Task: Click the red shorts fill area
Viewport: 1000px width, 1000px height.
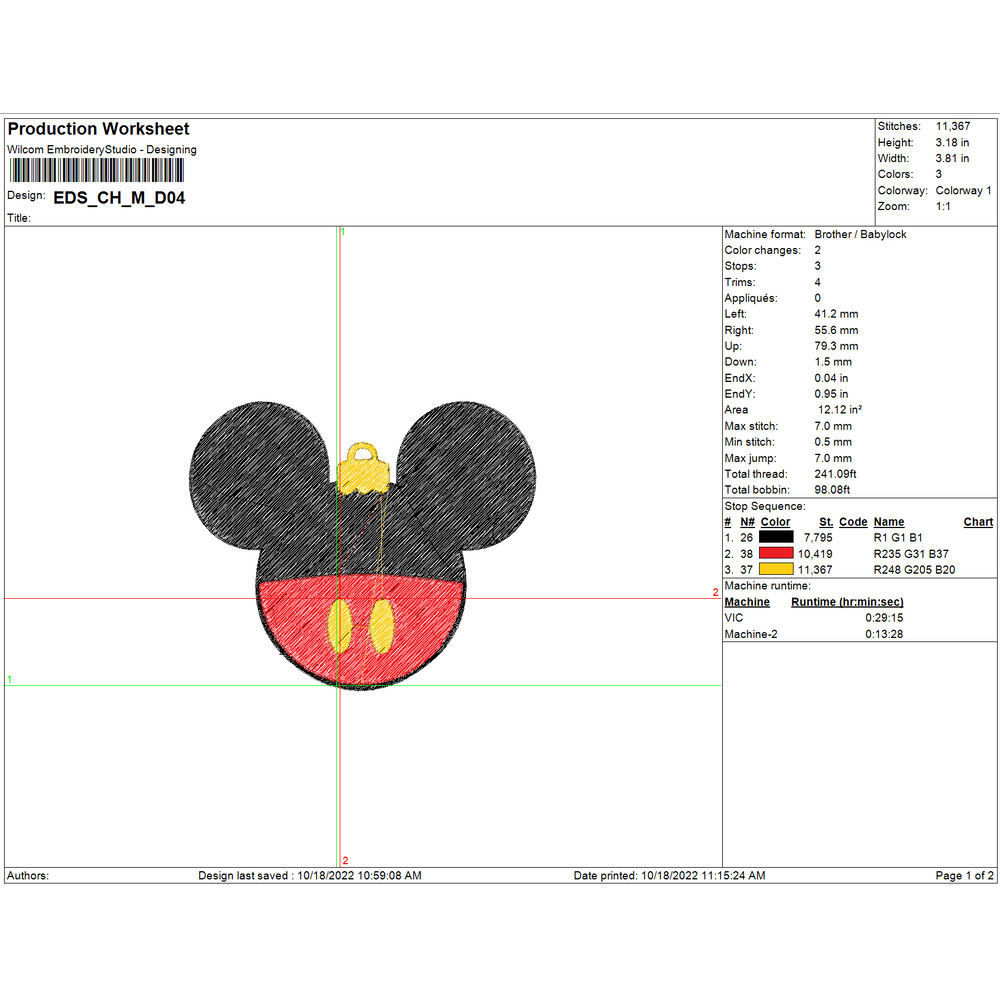Action: coord(300,620)
